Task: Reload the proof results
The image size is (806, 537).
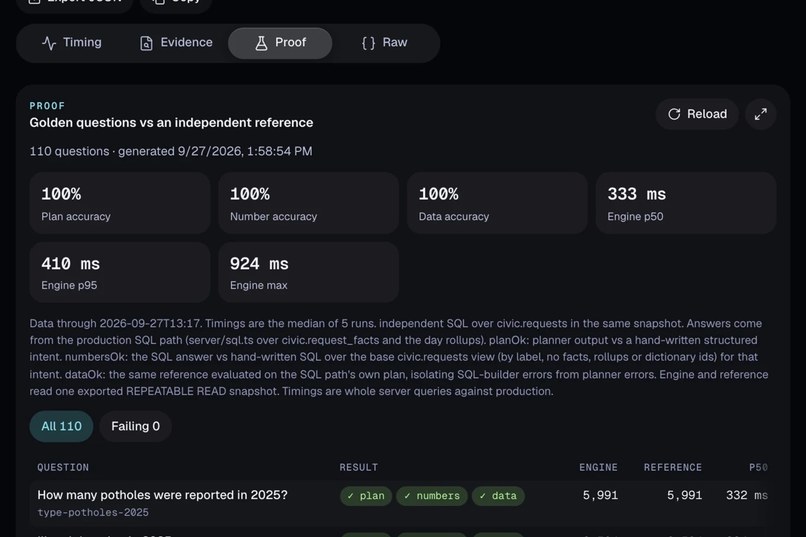Action: [x=697, y=114]
